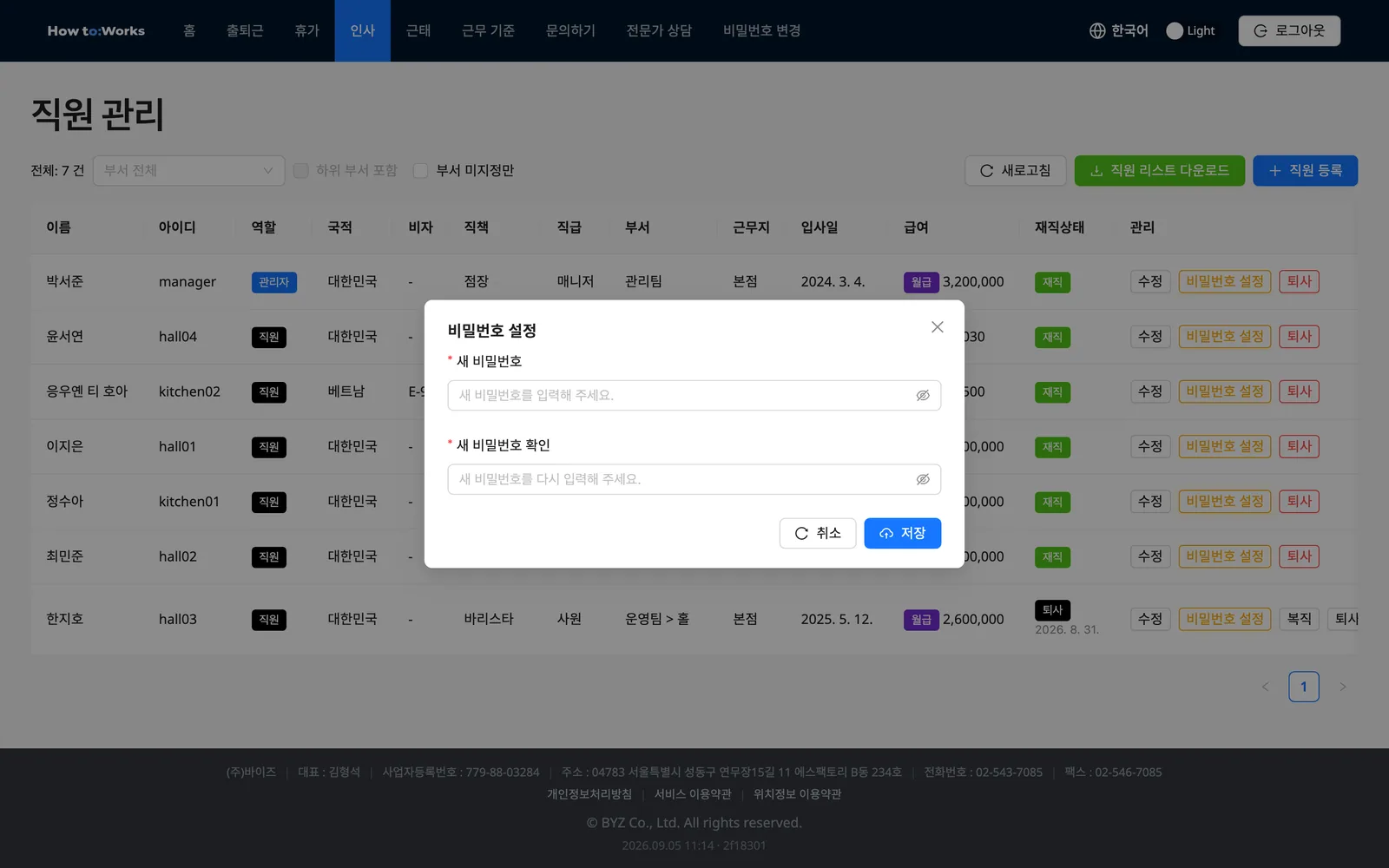The height and width of the screenshot is (868, 1389).
Task: Click the 직원 등록 button
Action: click(x=1305, y=171)
